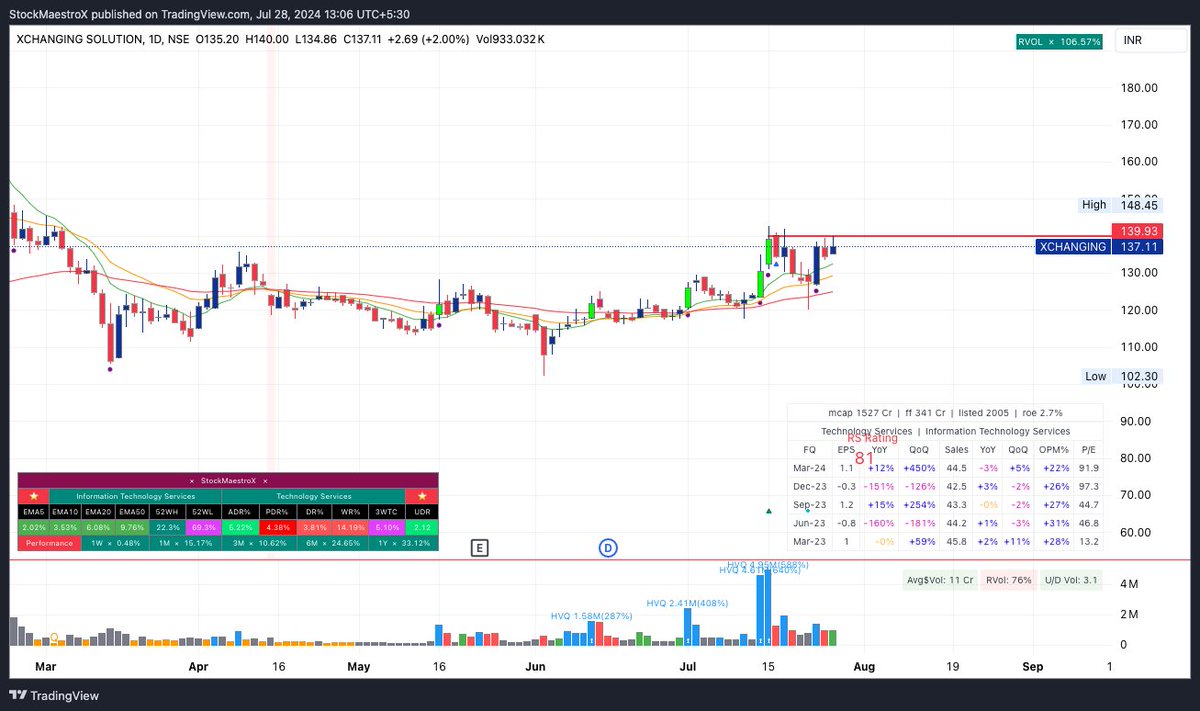Image resolution: width=1200 pixels, height=711 pixels.
Task: Click the Mar-23 quarter row label
Action: coord(809,541)
